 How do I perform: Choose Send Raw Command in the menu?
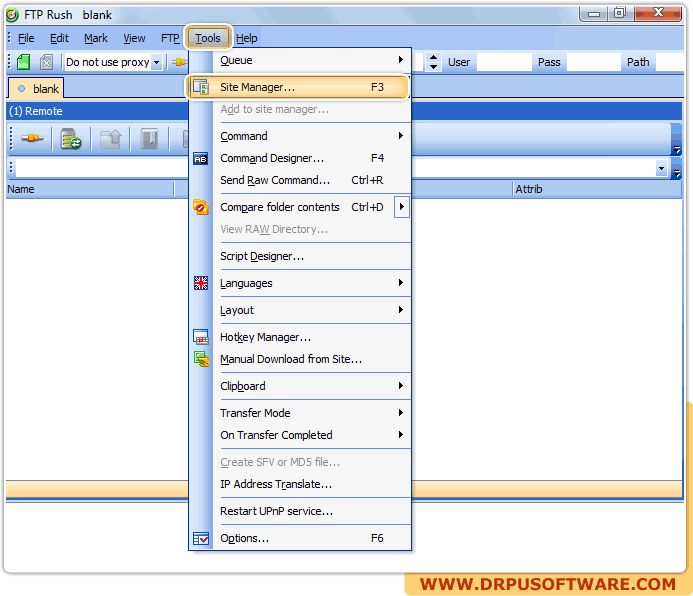(301, 180)
